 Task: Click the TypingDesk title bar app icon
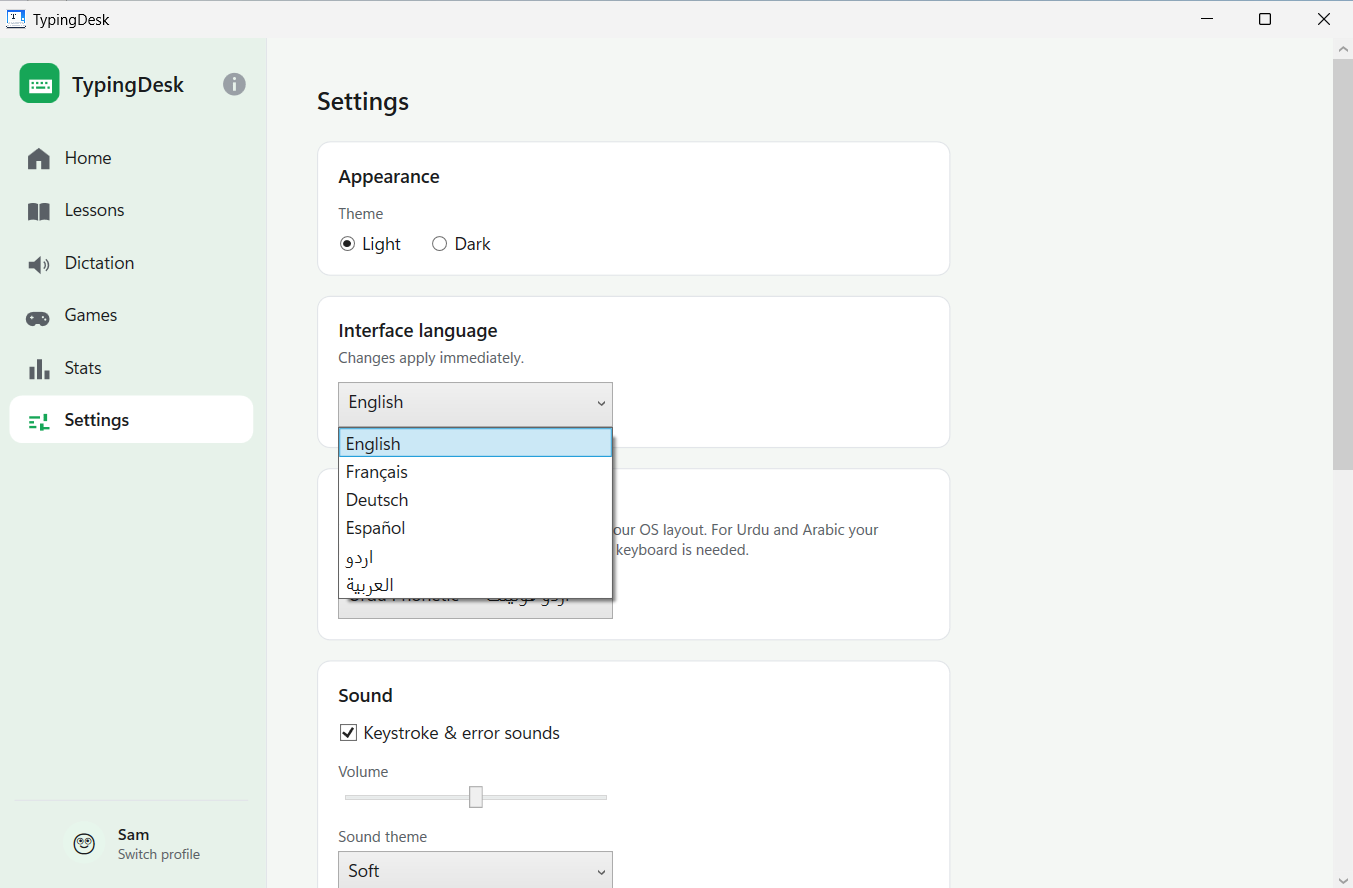(x=16, y=19)
